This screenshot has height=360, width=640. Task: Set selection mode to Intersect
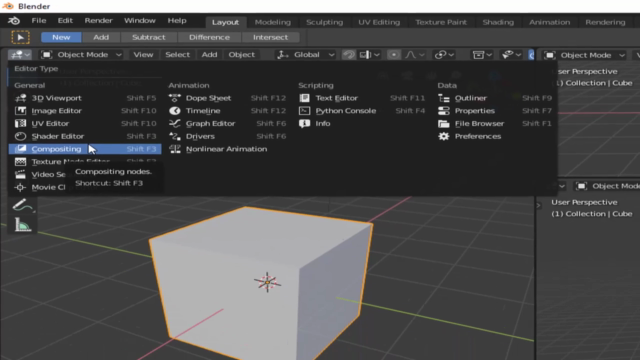(270, 37)
